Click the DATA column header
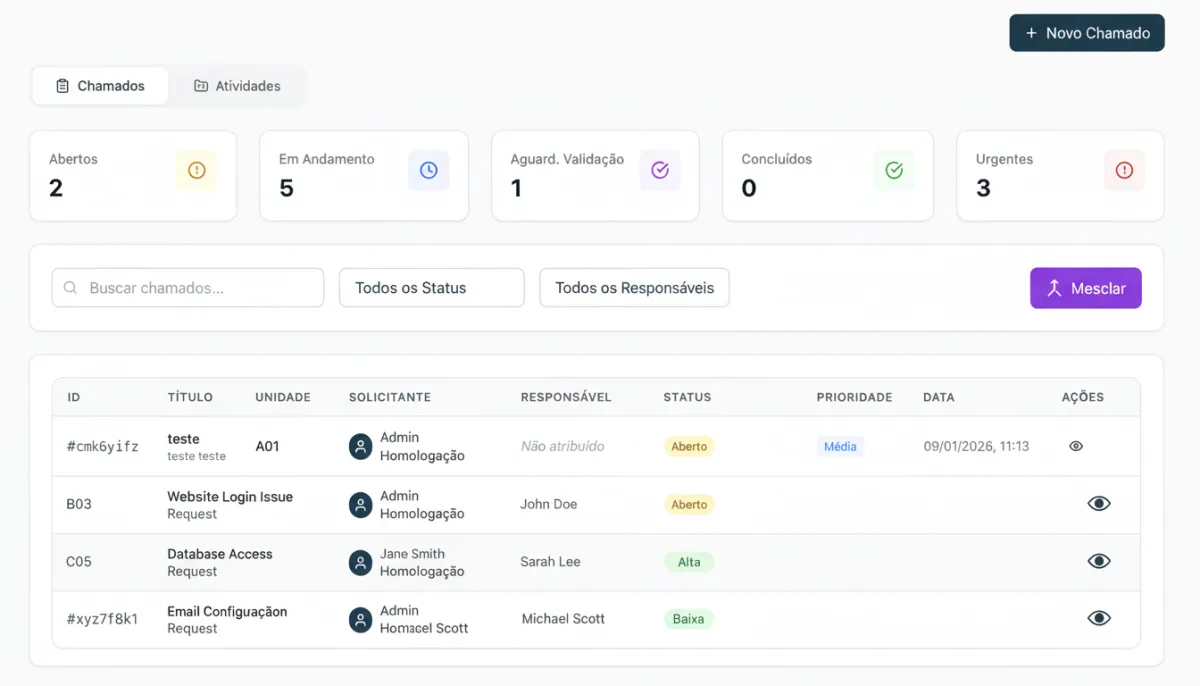 click(x=939, y=397)
